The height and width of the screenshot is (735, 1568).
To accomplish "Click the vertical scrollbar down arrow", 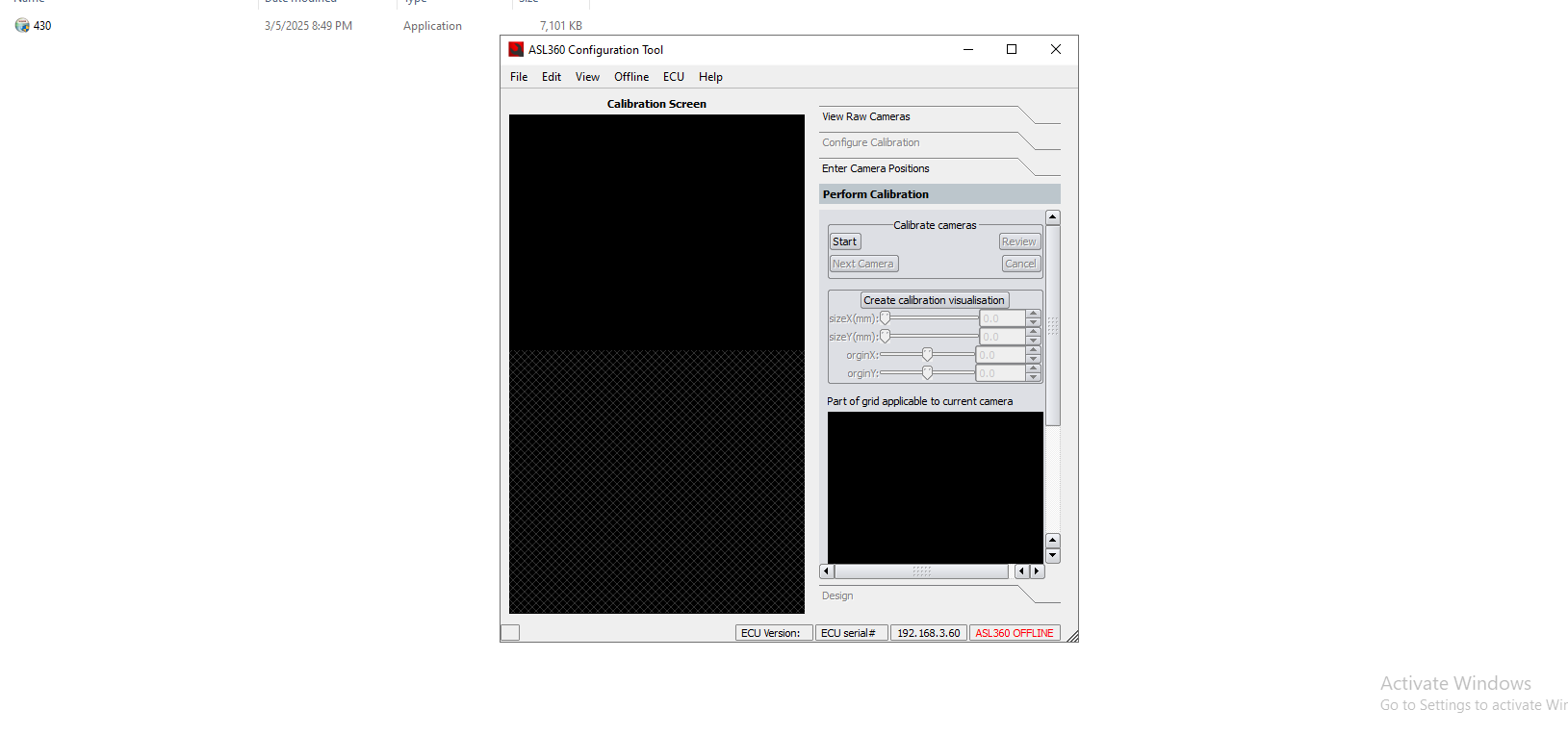I will tap(1053, 555).
